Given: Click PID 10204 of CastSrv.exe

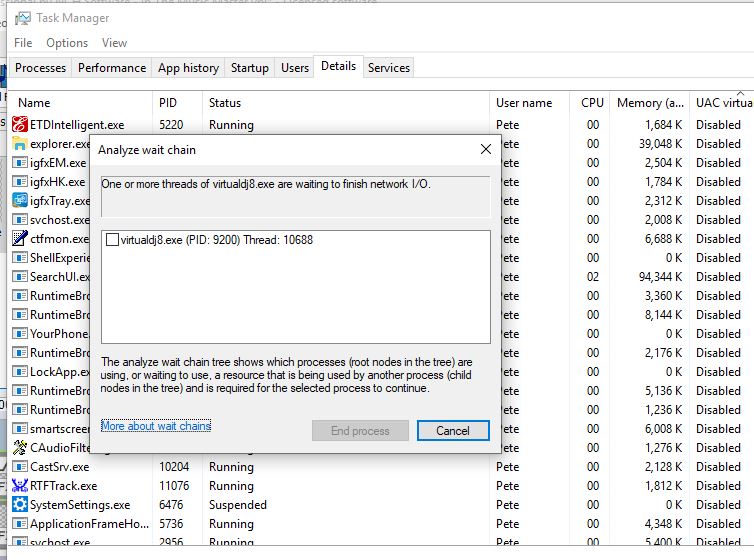Looking at the screenshot, I should pos(174,467).
